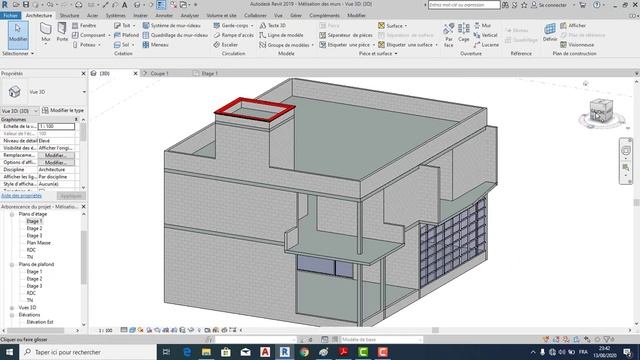This screenshot has width=640, height=360.
Task: Open Chrome from the Windows taskbar
Action: click(304, 352)
